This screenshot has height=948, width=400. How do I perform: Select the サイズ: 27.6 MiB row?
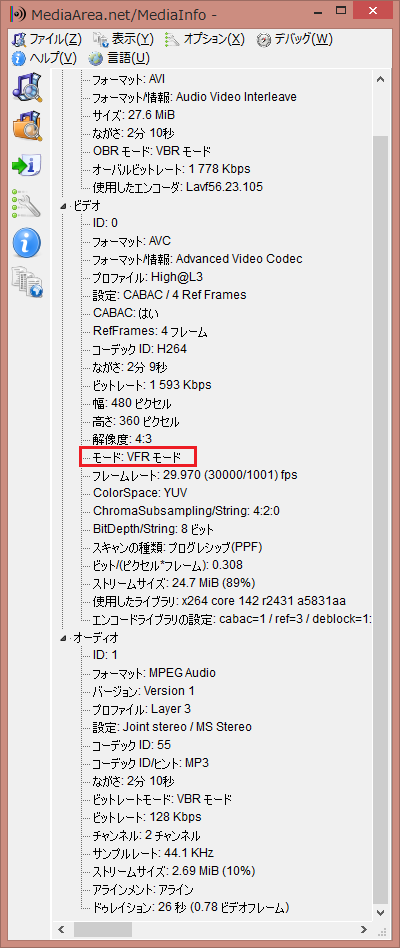[134, 115]
